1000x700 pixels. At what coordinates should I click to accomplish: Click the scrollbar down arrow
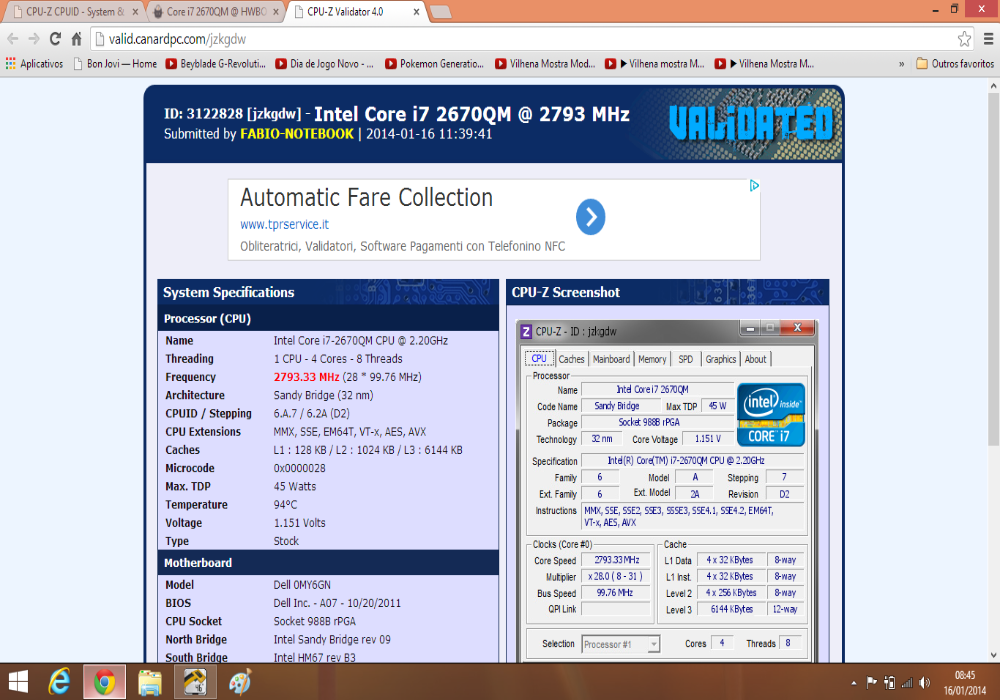point(994,655)
